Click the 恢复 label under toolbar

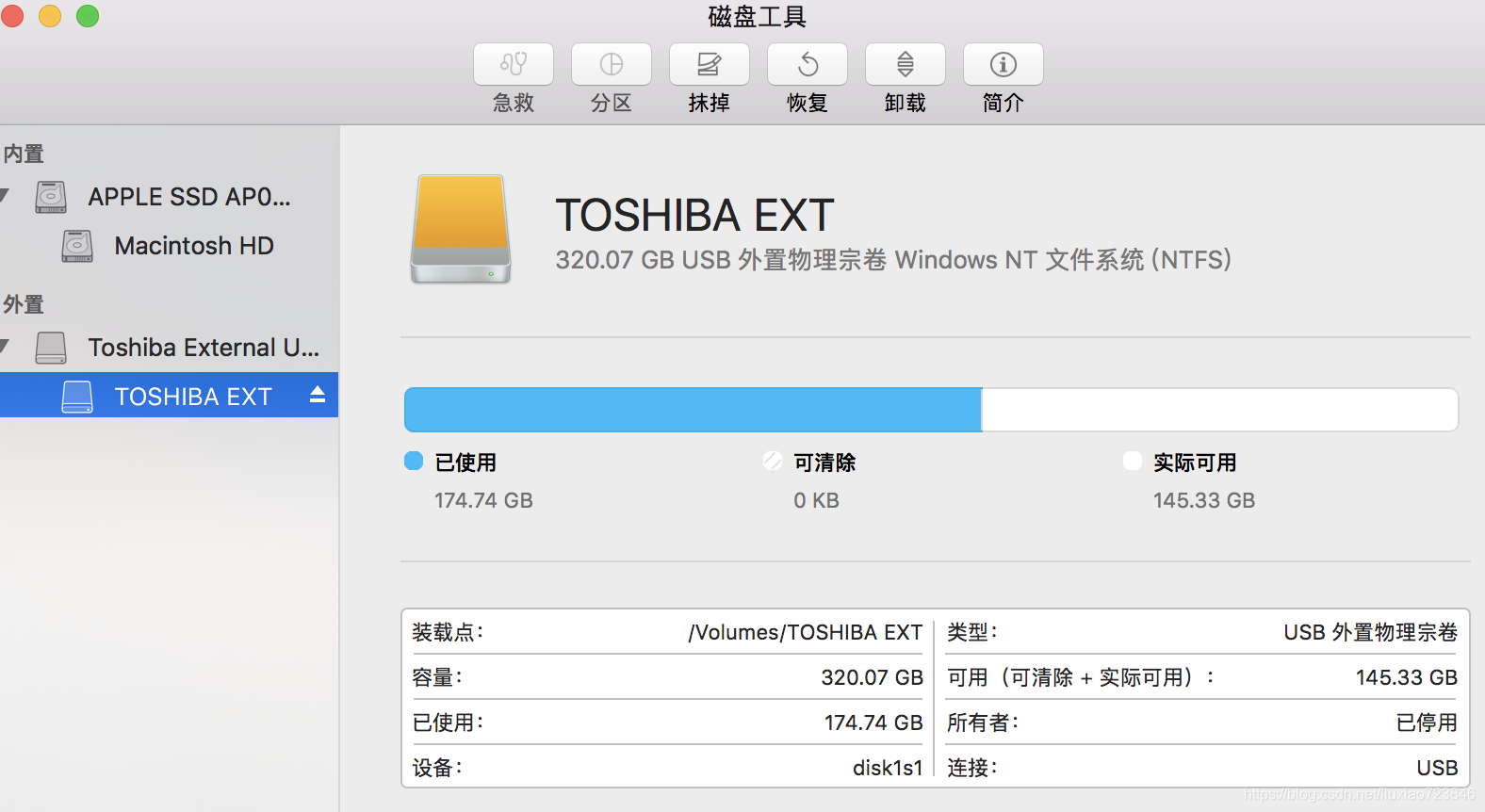coord(808,103)
